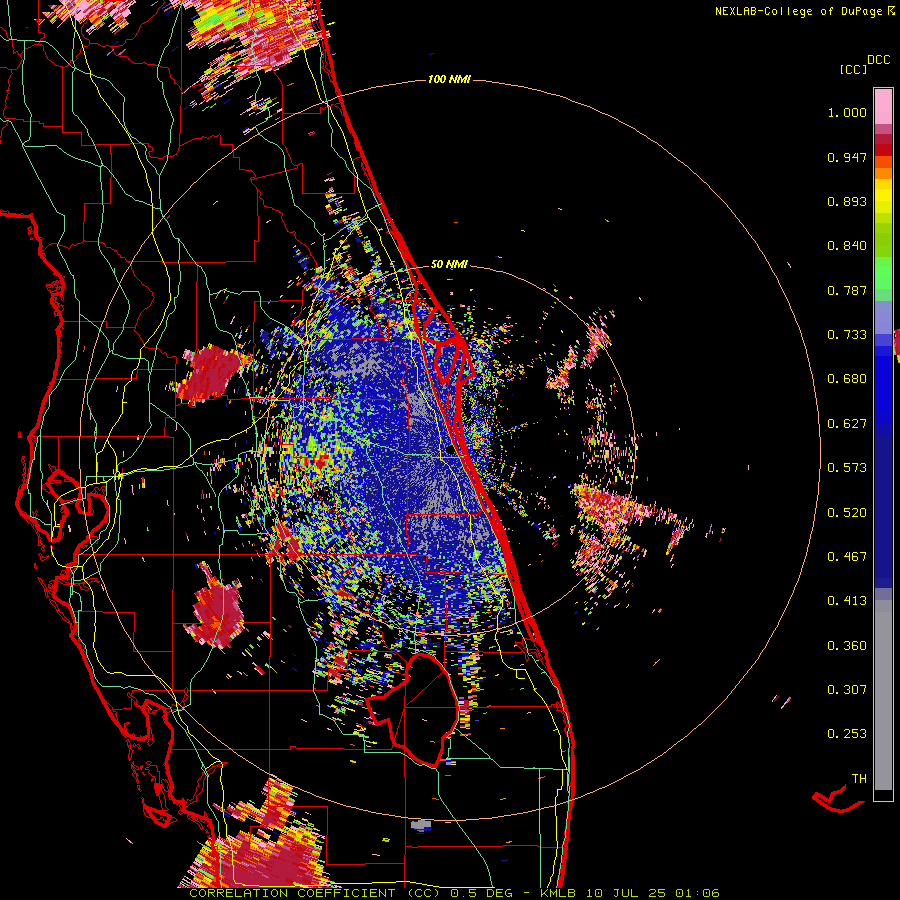Select the 0.733 scale value
900x900 pixels.
click(x=847, y=335)
